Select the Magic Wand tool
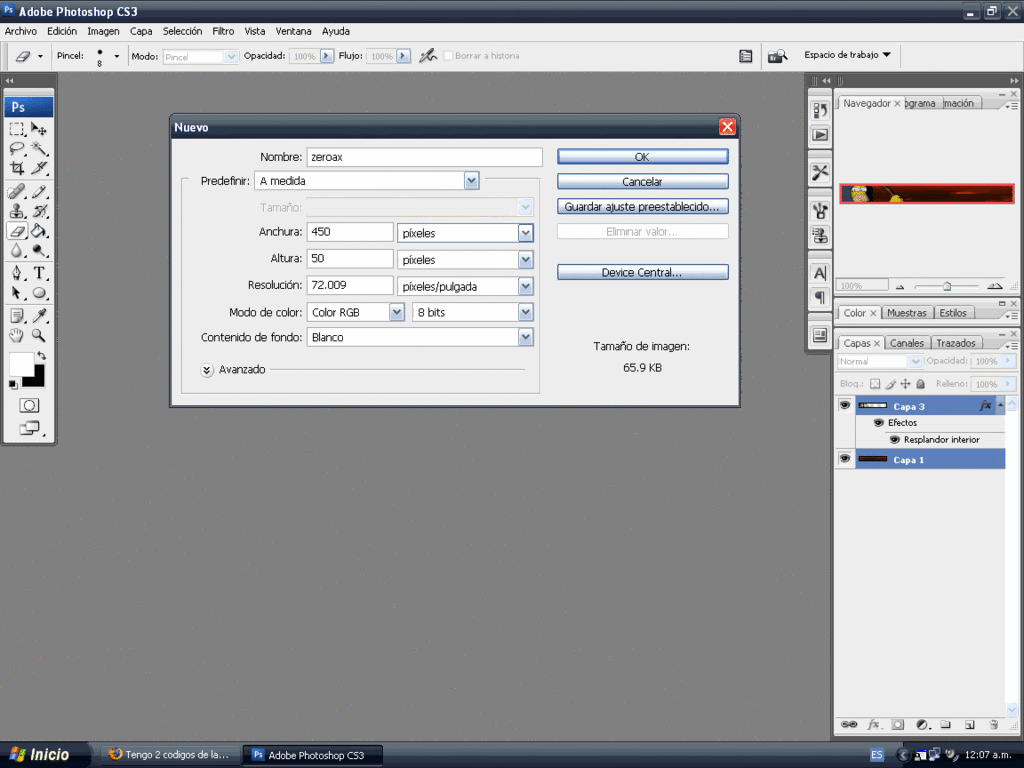This screenshot has height=768, width=1024. [x=39, y=148]
